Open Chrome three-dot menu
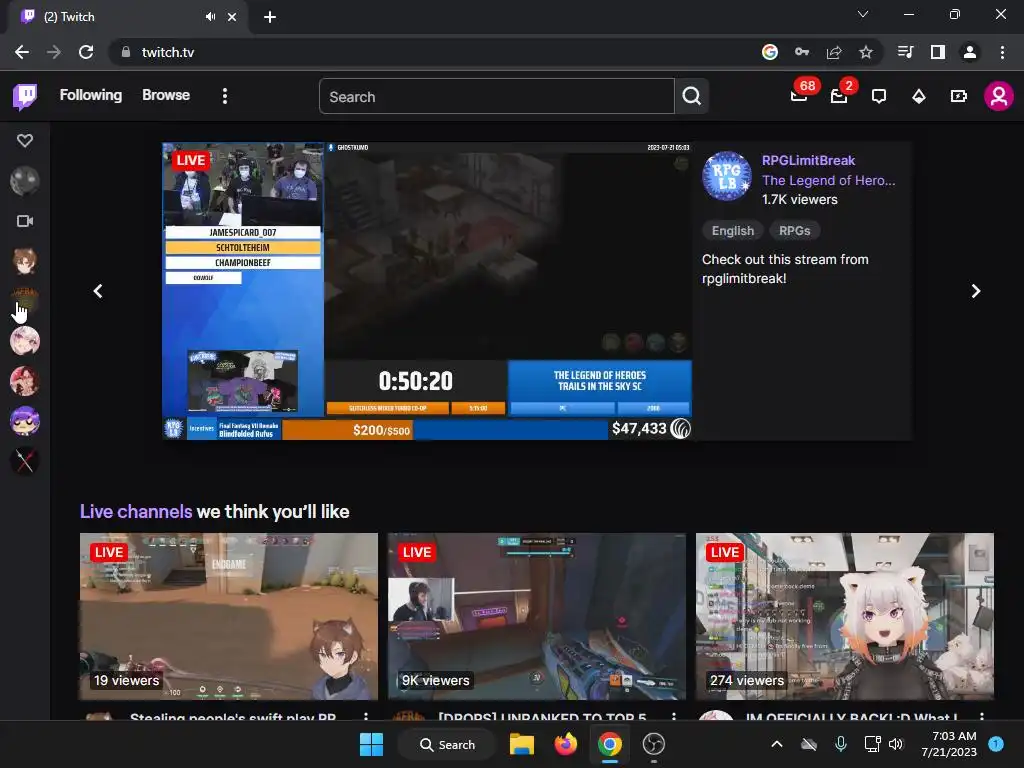 coord(1002,52)
